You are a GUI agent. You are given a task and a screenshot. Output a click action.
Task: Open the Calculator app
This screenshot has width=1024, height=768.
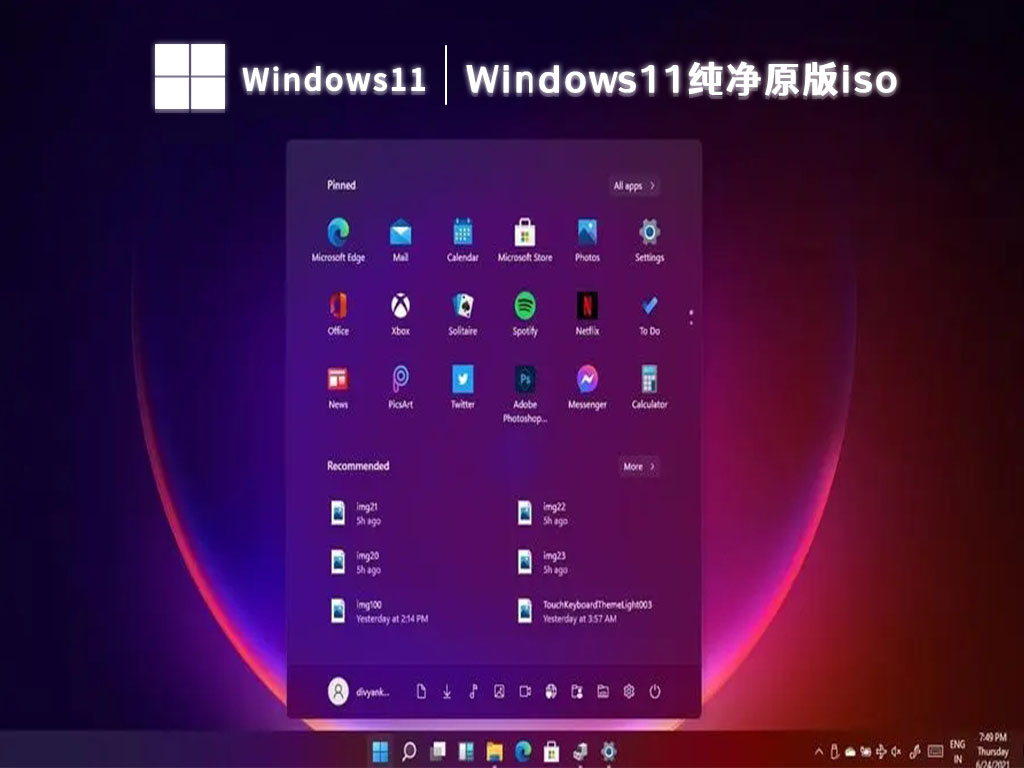650,378
